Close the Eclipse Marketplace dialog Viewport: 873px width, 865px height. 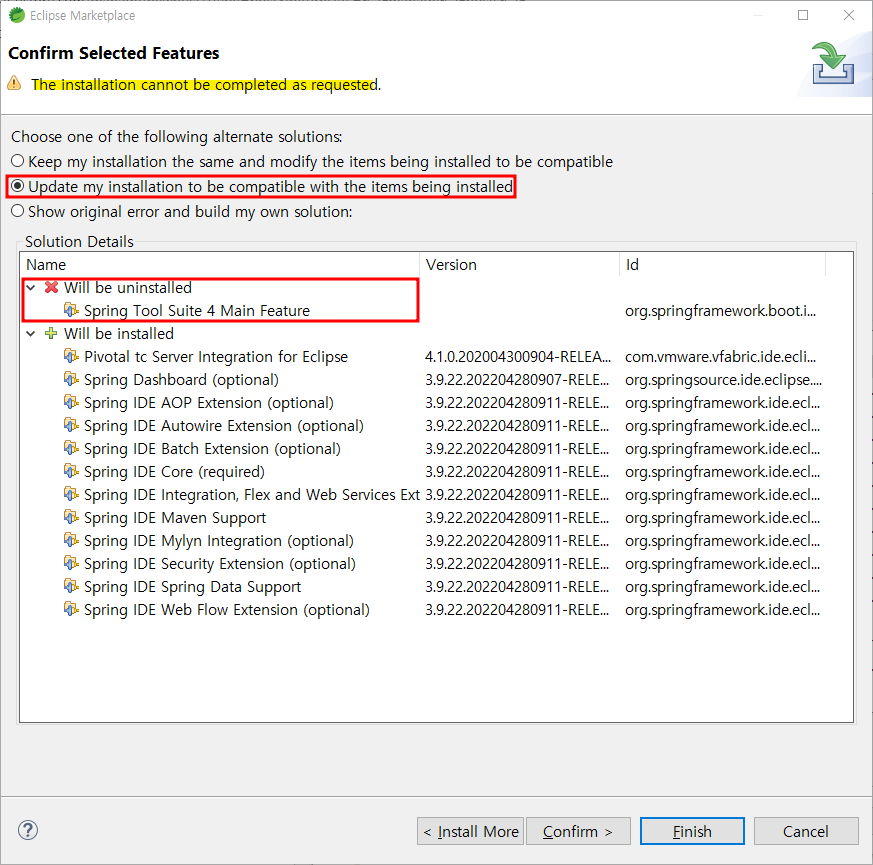click(849, 15)
